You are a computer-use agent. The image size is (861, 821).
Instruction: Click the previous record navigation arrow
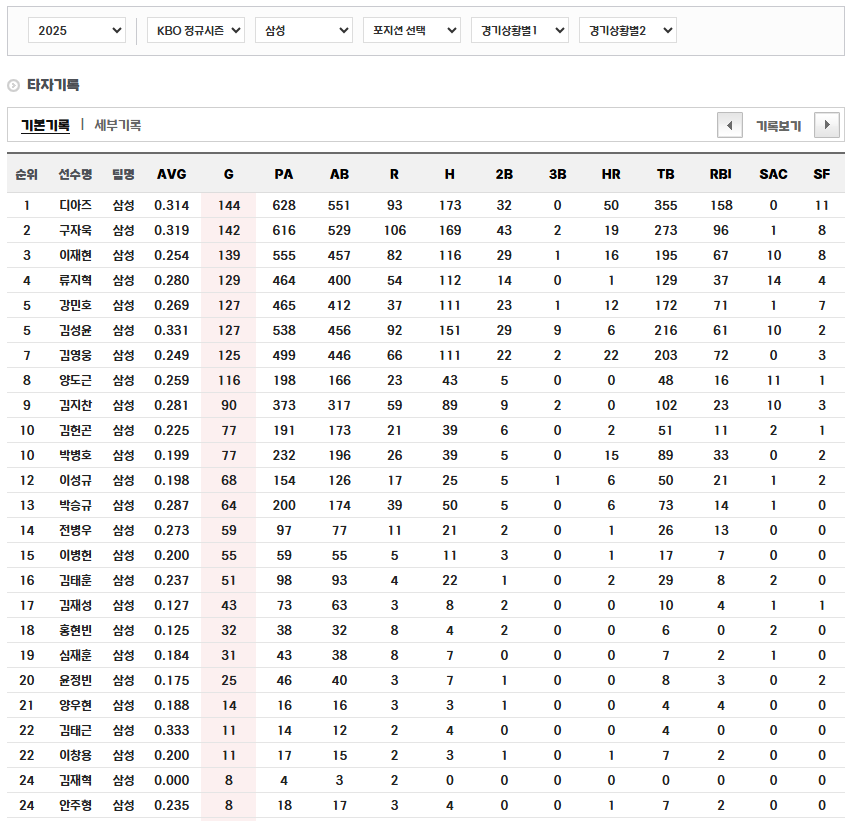pyautogui.click(x=730, y=124)
